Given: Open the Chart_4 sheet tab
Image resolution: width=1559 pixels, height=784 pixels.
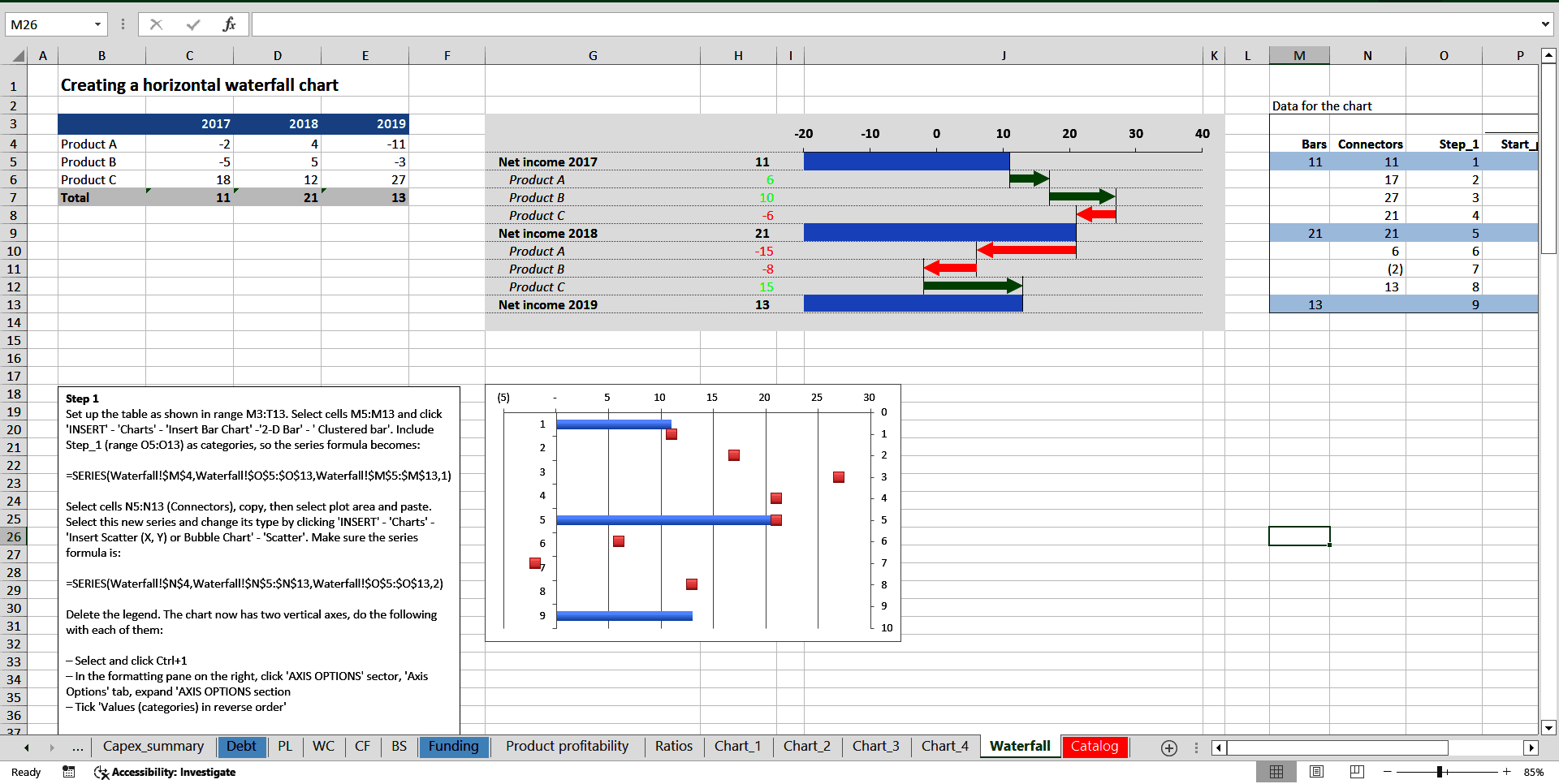Looking at the screenshot, I should 944,747.
